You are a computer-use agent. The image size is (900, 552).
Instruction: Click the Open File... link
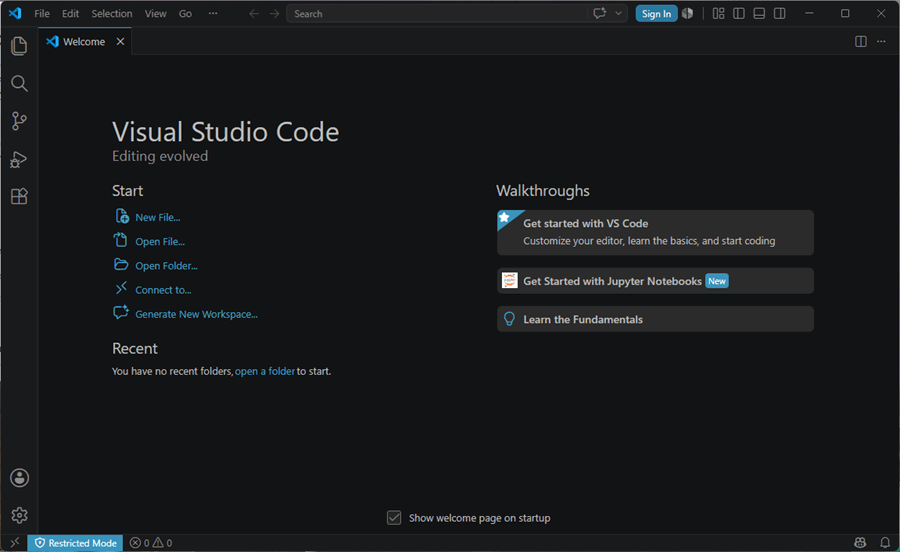point(160,242)
